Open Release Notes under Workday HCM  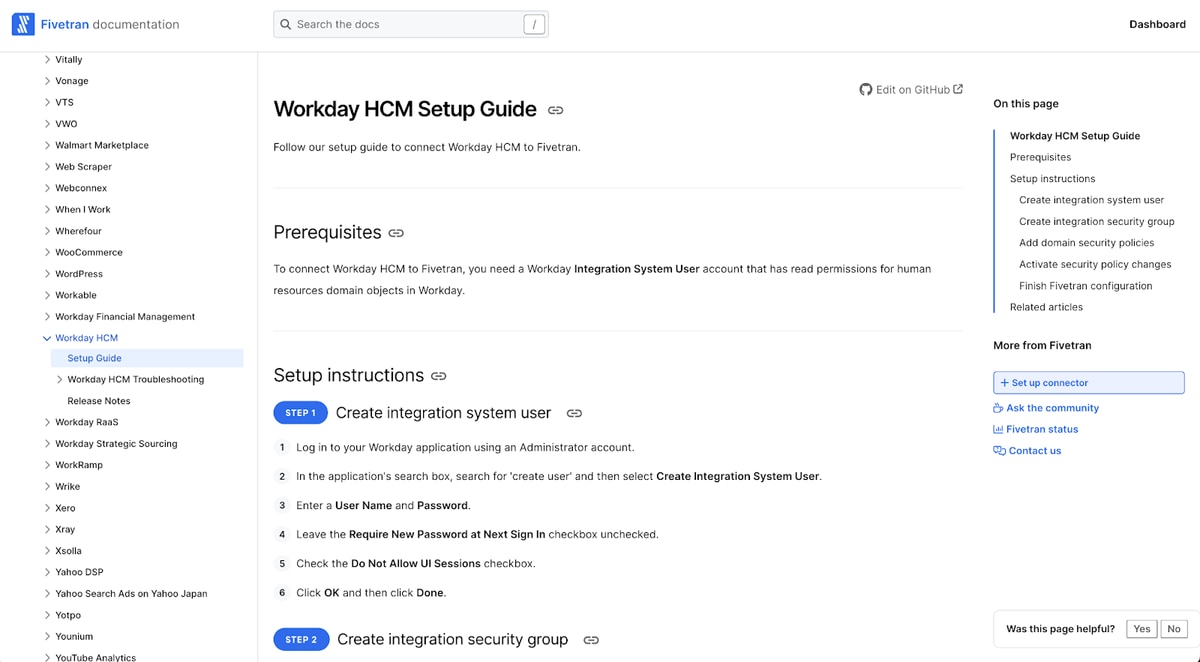pyautogui.click(x=99, y=401)
